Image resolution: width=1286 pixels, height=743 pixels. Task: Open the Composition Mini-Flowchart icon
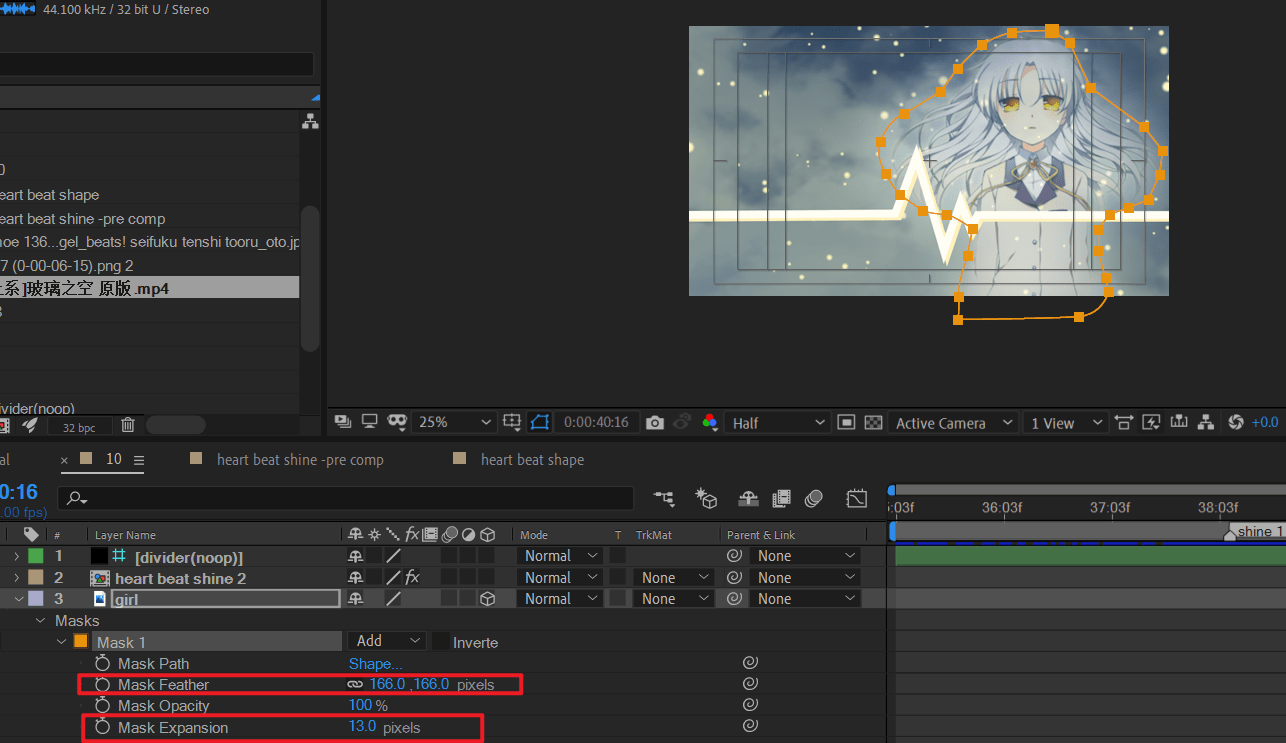tap(664, 498)
